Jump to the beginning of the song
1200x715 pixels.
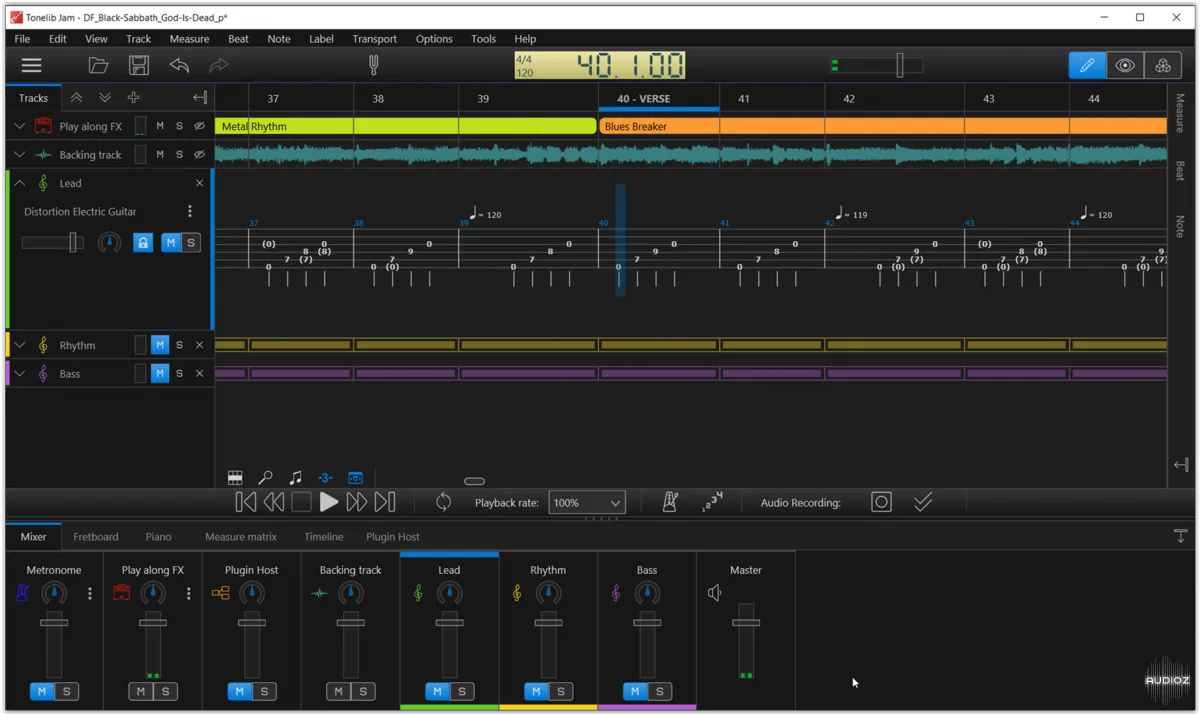(x=245, y=502)
